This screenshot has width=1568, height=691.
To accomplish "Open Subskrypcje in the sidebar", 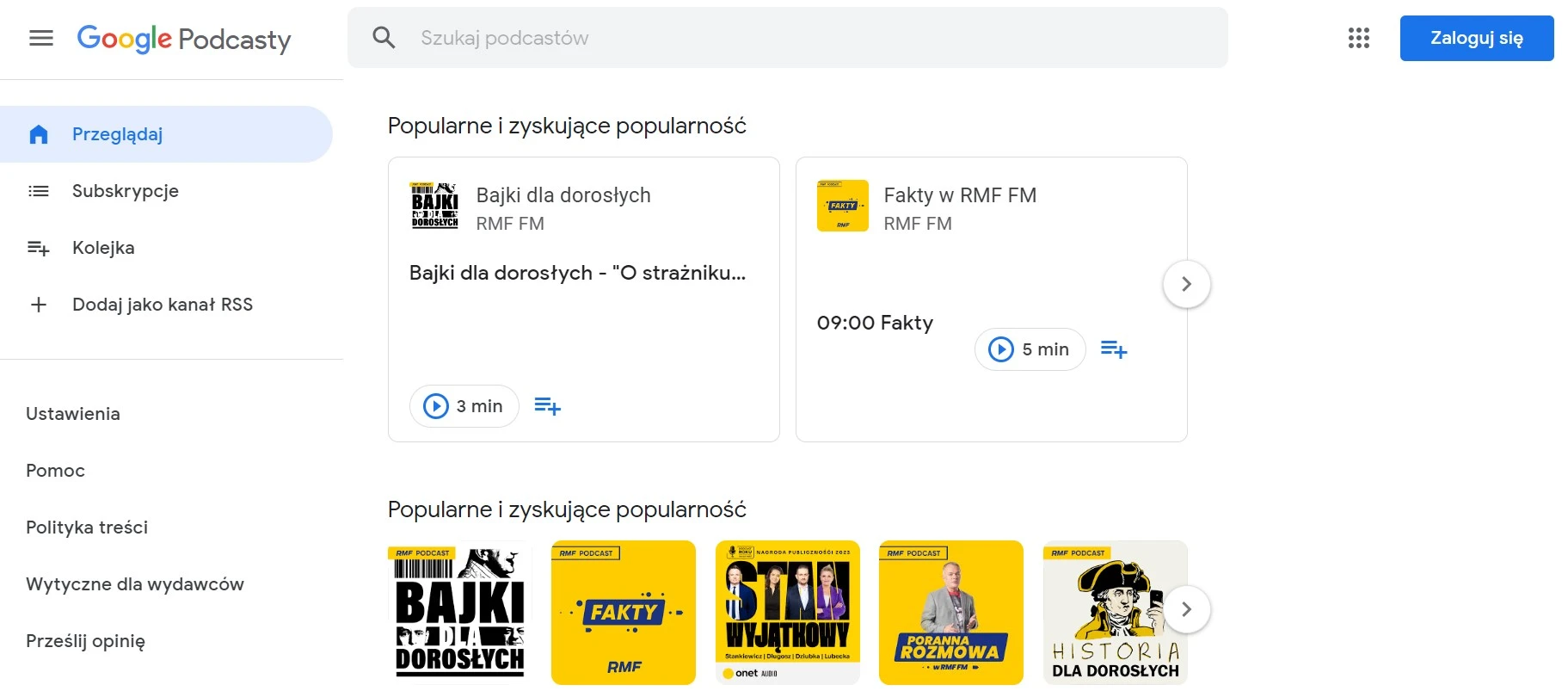I will click(126, 191).
